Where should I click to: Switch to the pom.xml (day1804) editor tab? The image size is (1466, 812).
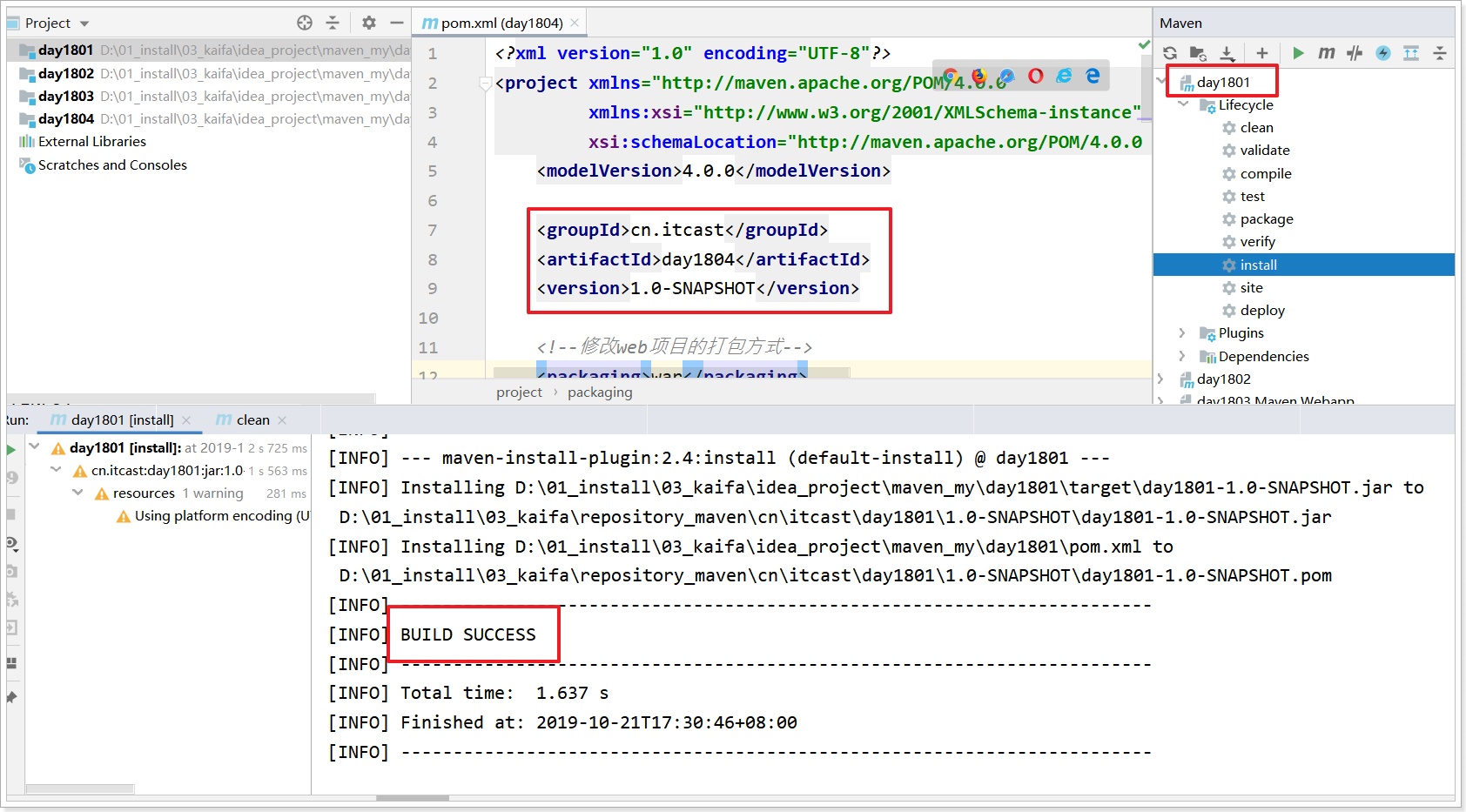[499, 23]
